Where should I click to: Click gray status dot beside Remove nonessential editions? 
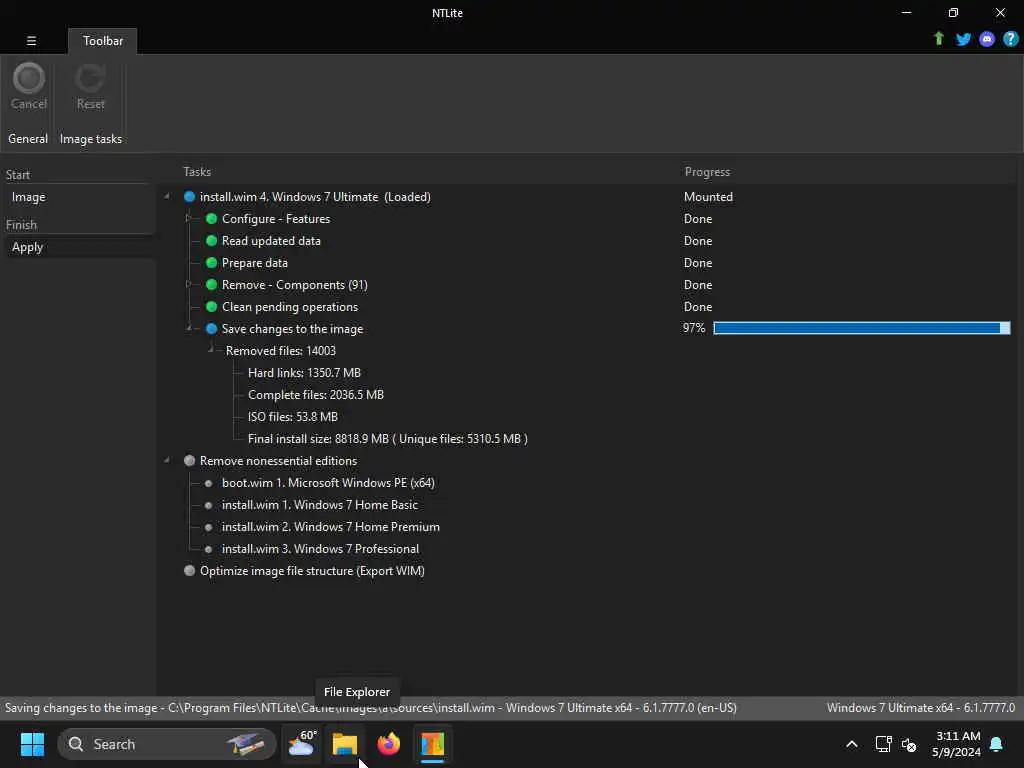(x=189, y=460)
